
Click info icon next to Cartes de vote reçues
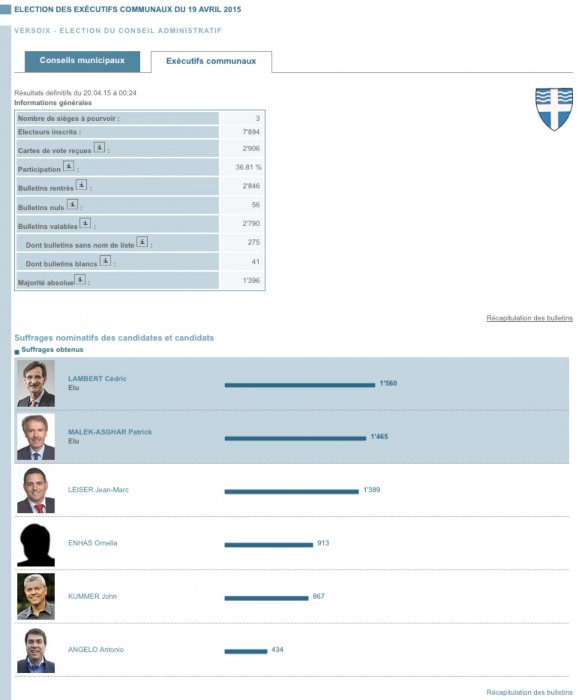coord(99,147)
